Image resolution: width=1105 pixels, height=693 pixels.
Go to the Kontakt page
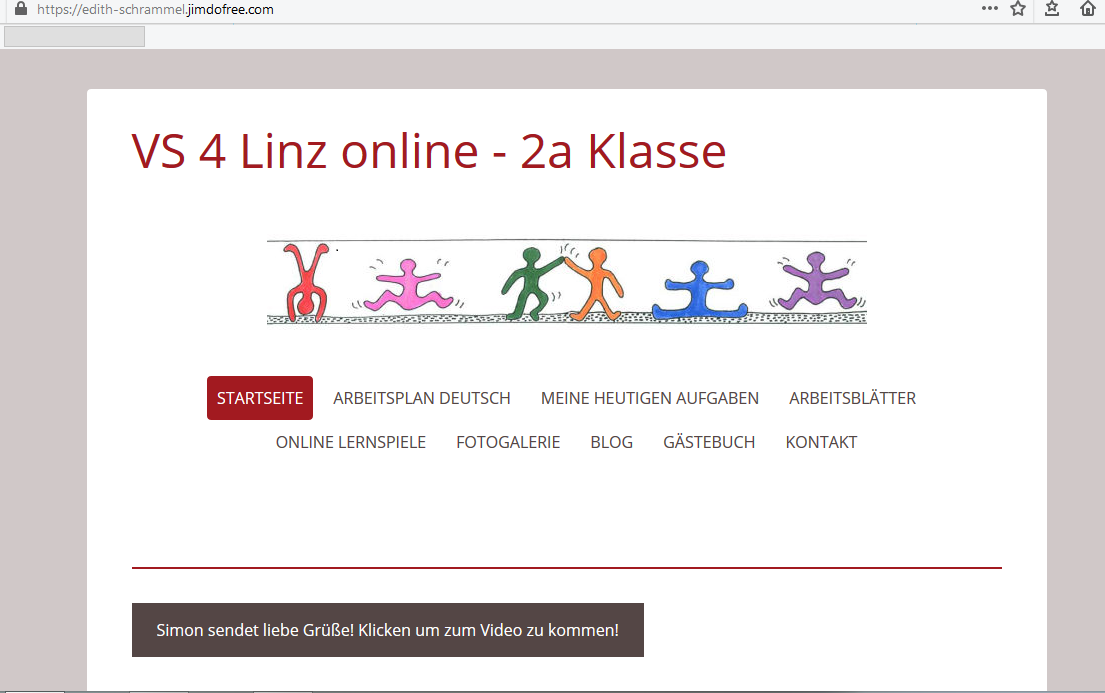coord(821,442)
